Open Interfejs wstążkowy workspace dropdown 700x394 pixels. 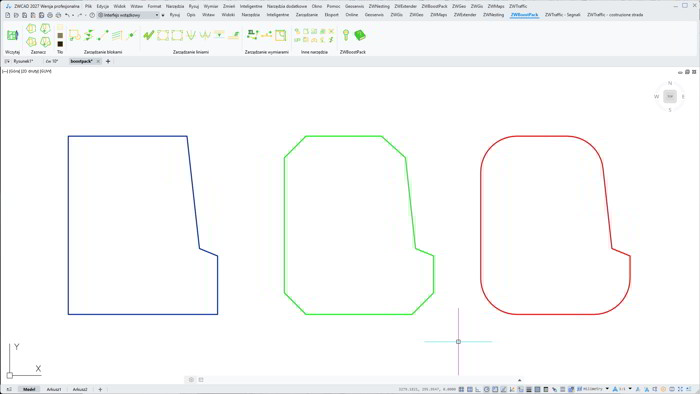pyautogui.click(x=129, y=15)
